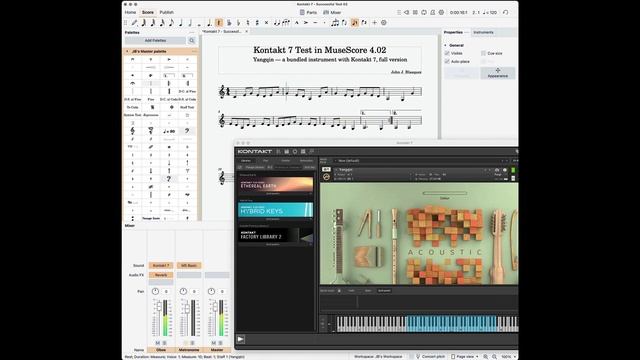The image size is (640, 360).
Task: Select the treble clef in the palette
Action: (x=132, y=131)
